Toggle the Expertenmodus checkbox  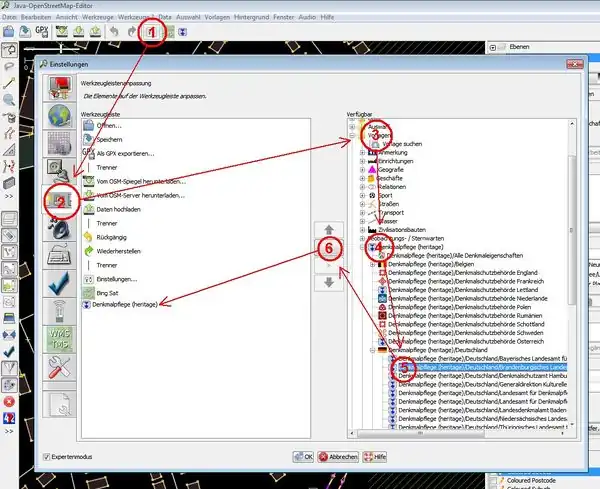click(x=47, y=457)
